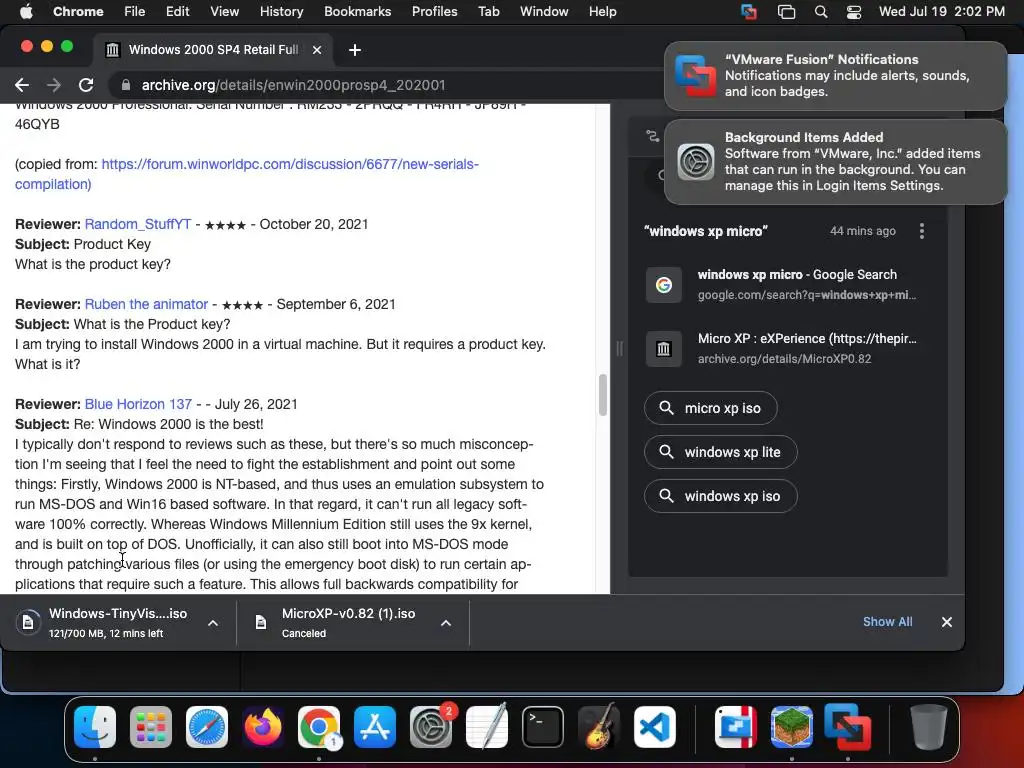The height and width of the screenshot is (768, 1024).
Task: Open the Tab menu
Action: pyautogui.click(x=488, y=11)
